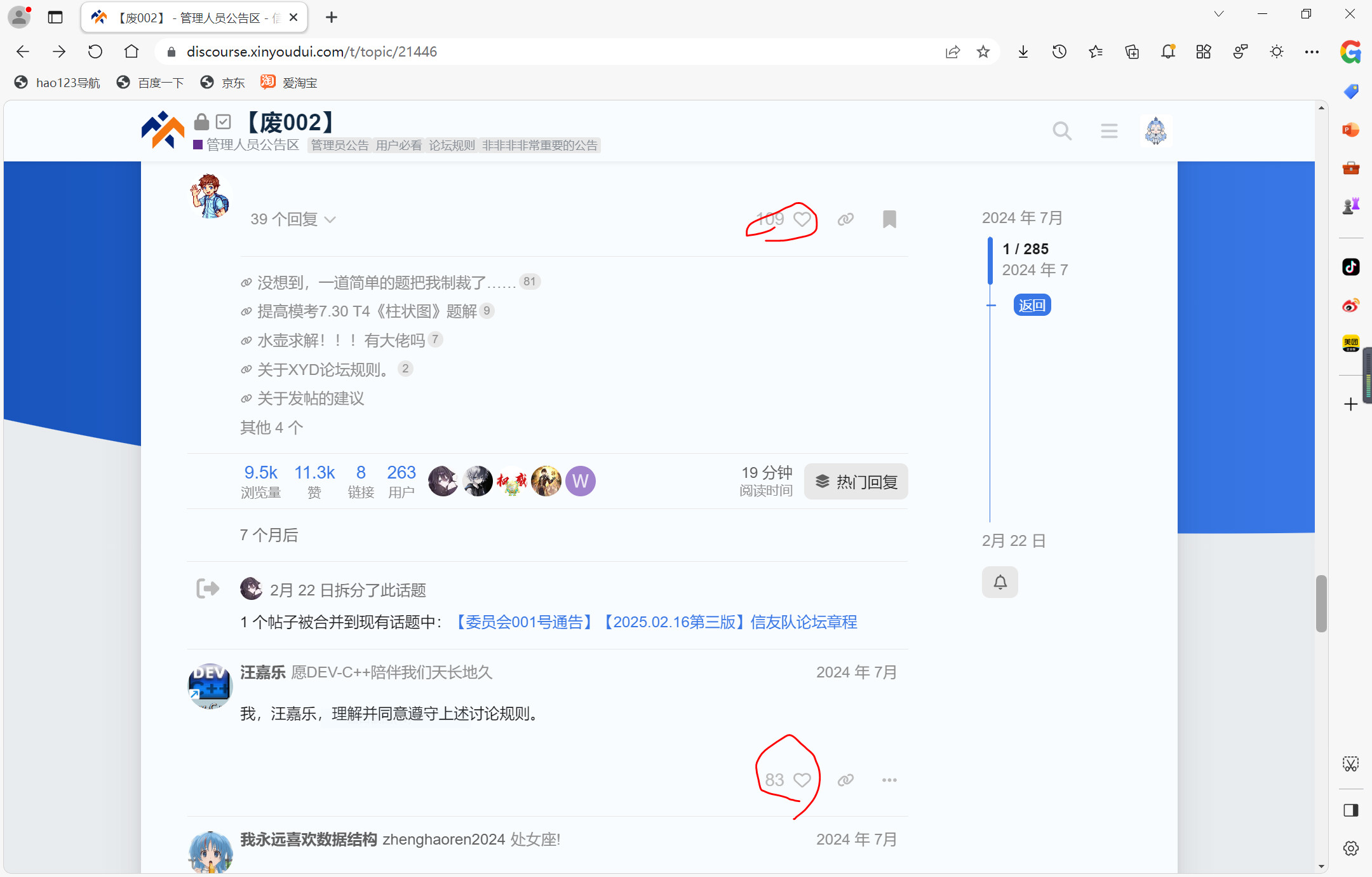Image resolution: width=1372 pixels, height=877 pixels.
Task: Show more actions on 汪嘉乐's post
Action: pos(889,780)
